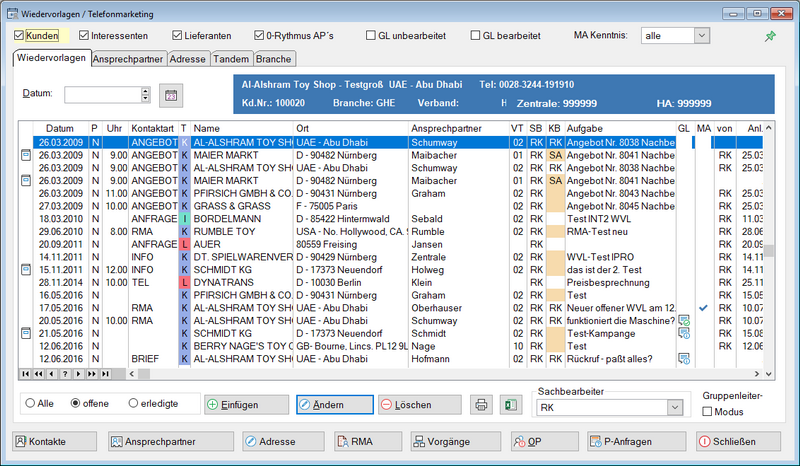Click the green pin icon at top right
Screen dimensions: 800x466
tap(769, 36)
